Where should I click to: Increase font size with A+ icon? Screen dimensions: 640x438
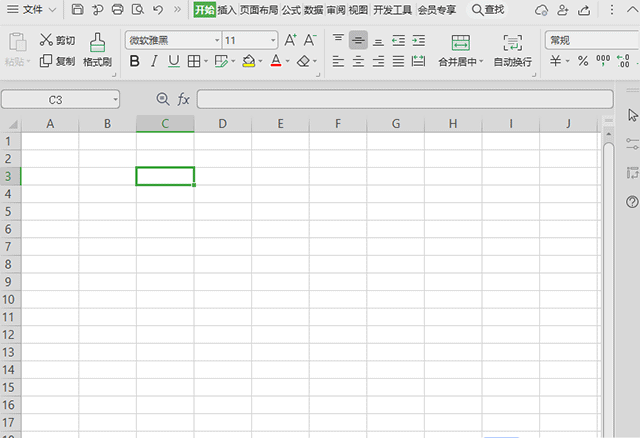click(x=290, y=40)
